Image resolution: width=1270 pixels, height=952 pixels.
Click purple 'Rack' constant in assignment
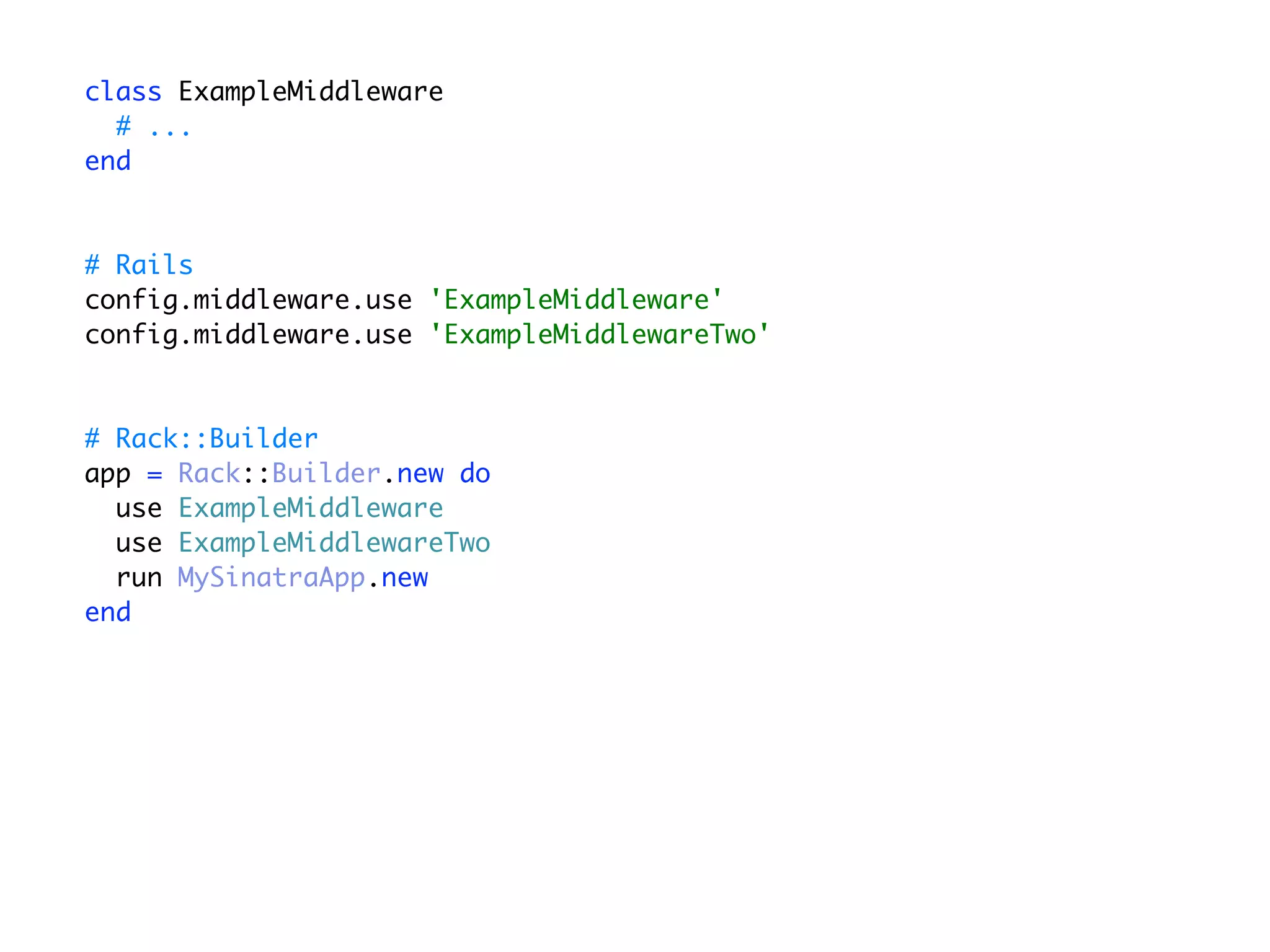tap(209, 474)
